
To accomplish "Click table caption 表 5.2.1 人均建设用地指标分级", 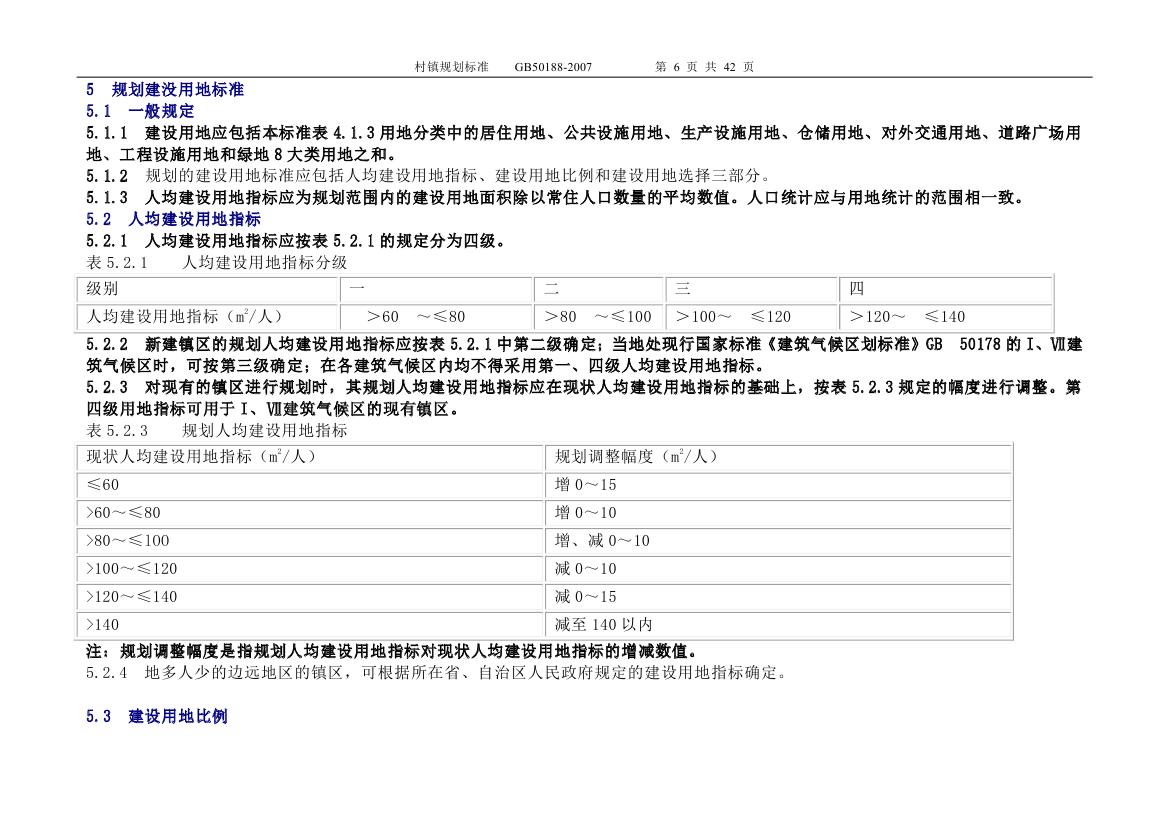I will [x=217, y=262].
